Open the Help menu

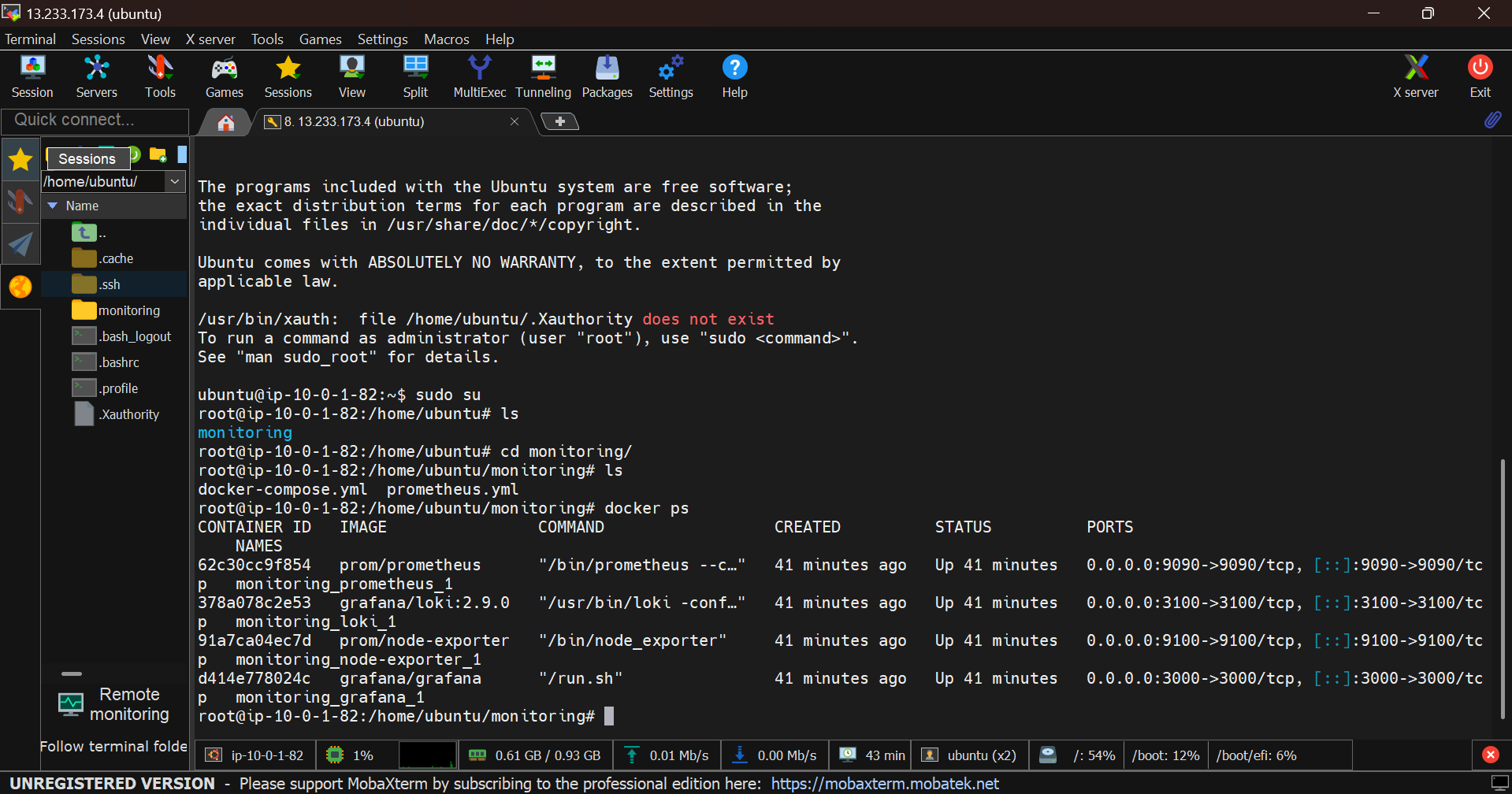(500, 39)
